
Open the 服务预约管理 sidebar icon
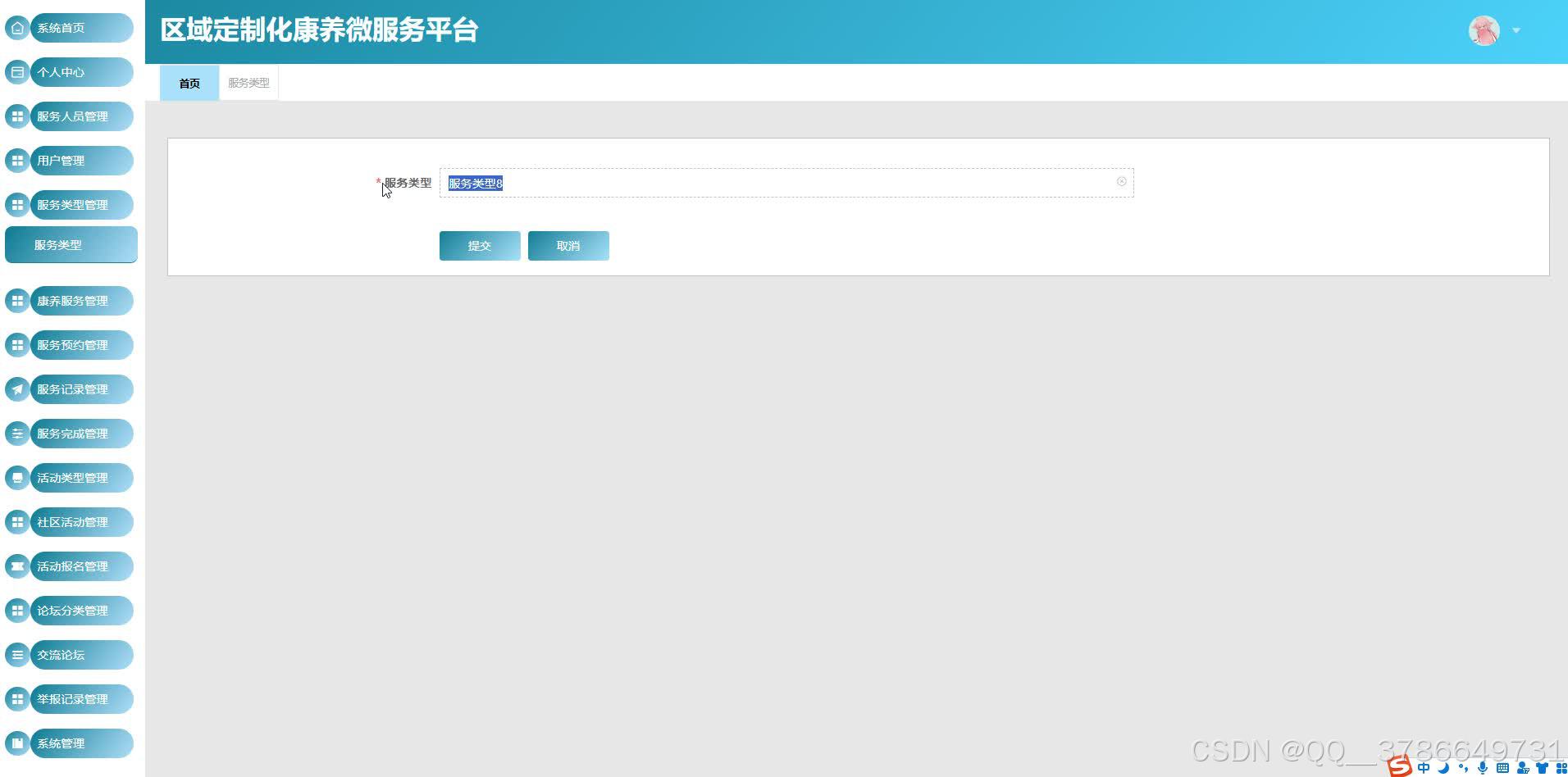17,345
